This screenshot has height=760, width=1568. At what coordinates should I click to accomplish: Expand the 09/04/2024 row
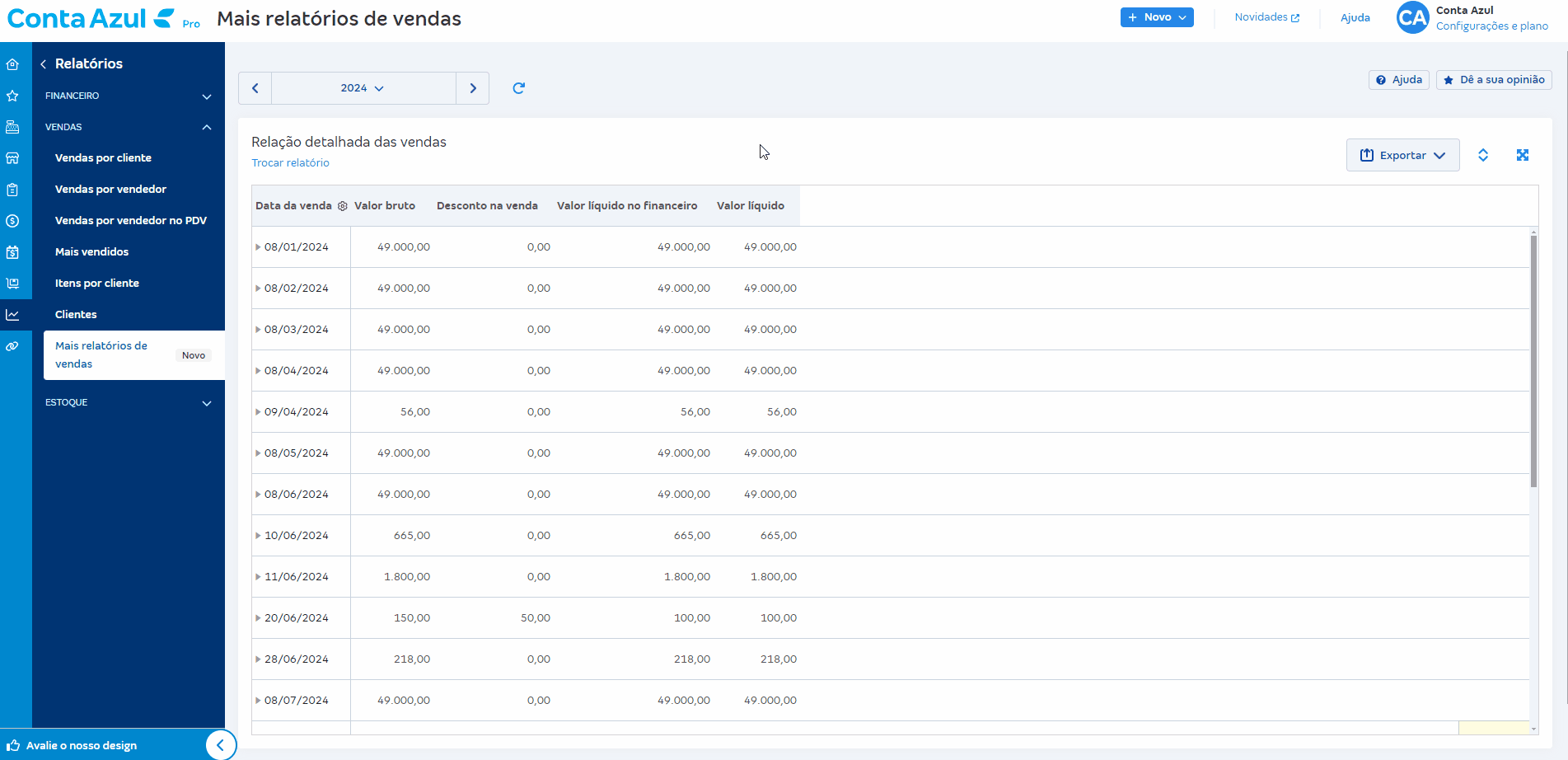(258, 412)
